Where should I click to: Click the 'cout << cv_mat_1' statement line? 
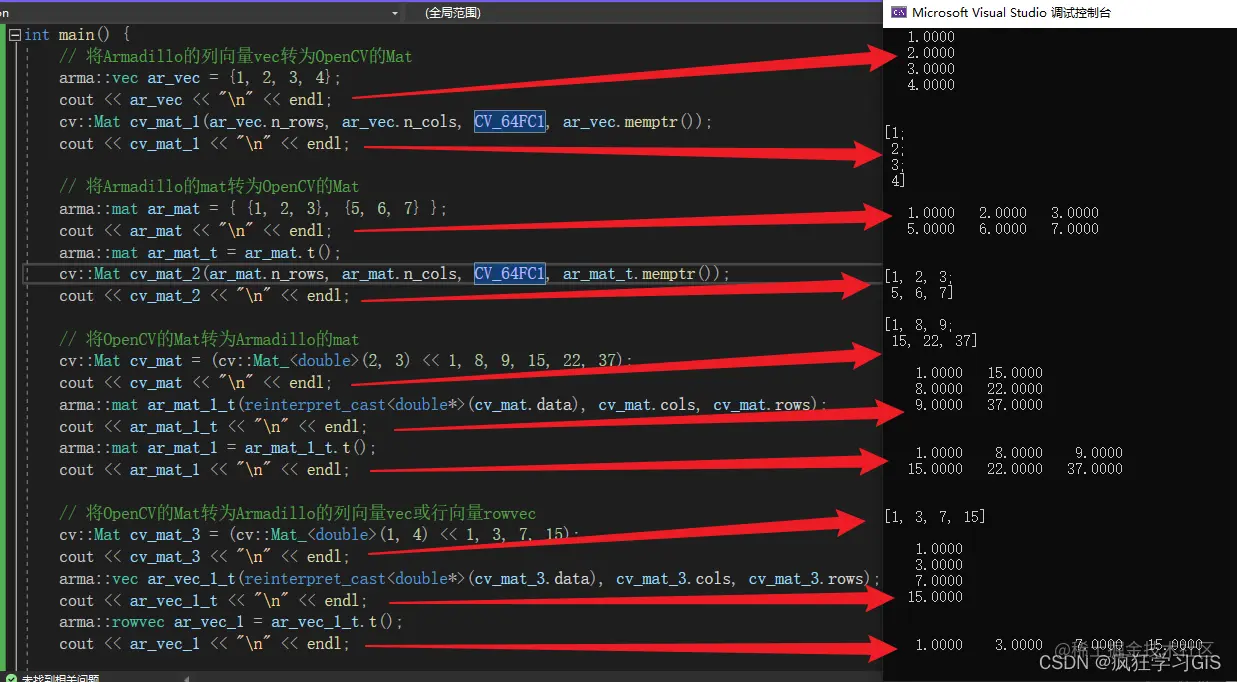205,144
